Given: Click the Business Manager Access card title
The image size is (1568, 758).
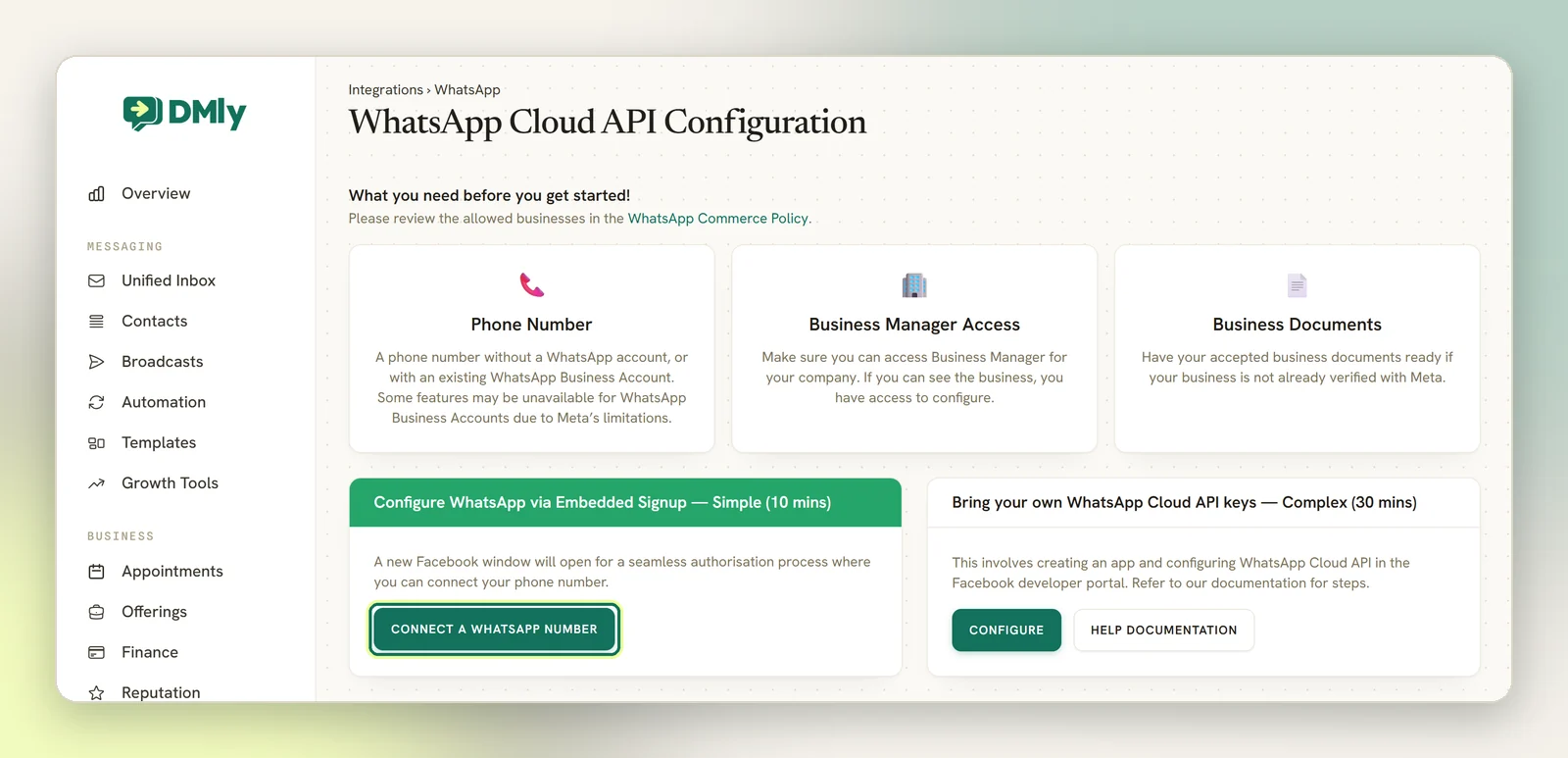Looking at the screenshot, I should [x=914, y=325].
